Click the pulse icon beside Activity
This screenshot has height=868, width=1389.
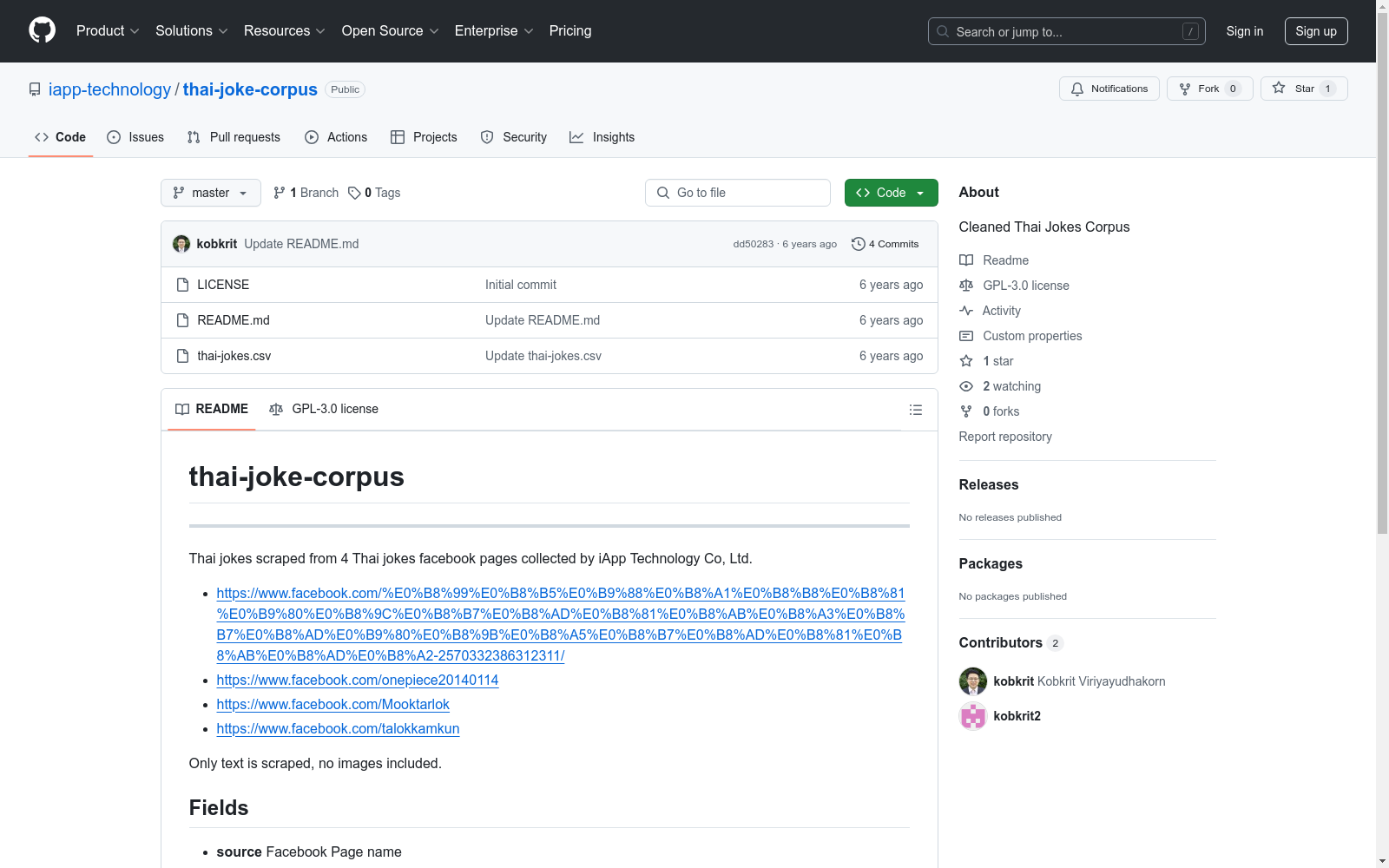(966, 311)
